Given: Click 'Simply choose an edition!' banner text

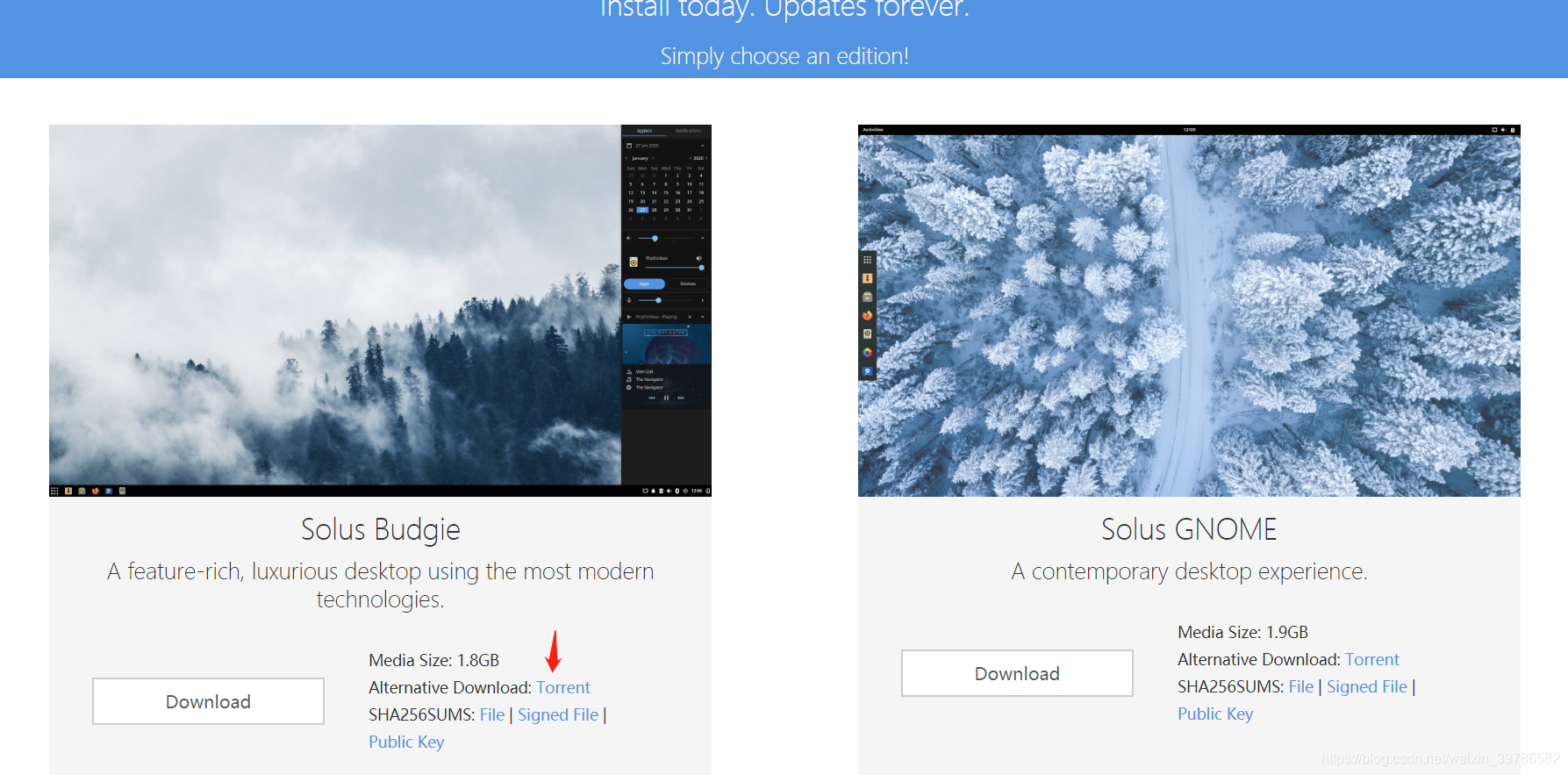Looking at the screenshot, I should pyautogui.click(x=784, y=56).
